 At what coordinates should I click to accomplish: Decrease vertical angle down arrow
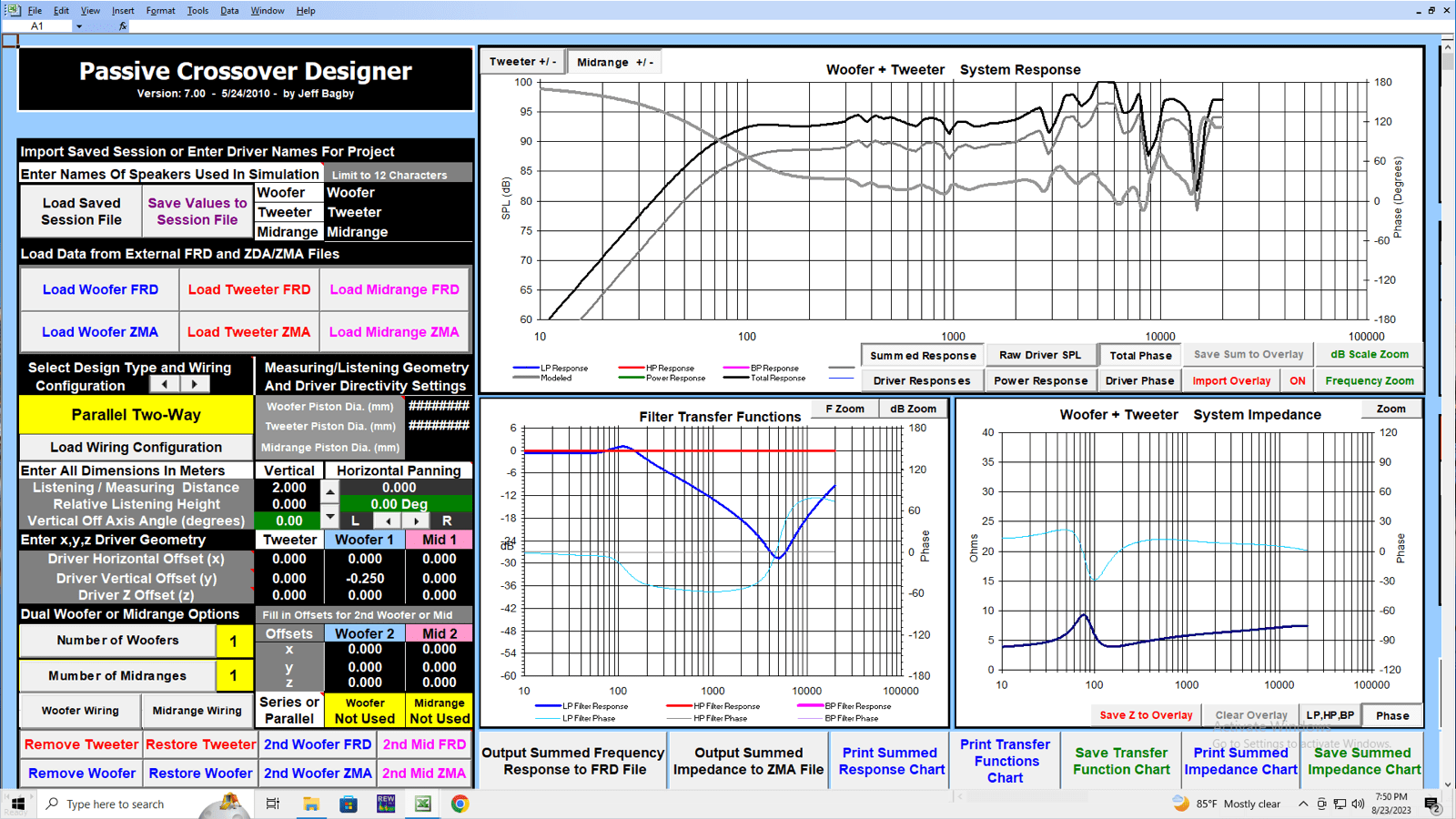click(x=330, y=517)
